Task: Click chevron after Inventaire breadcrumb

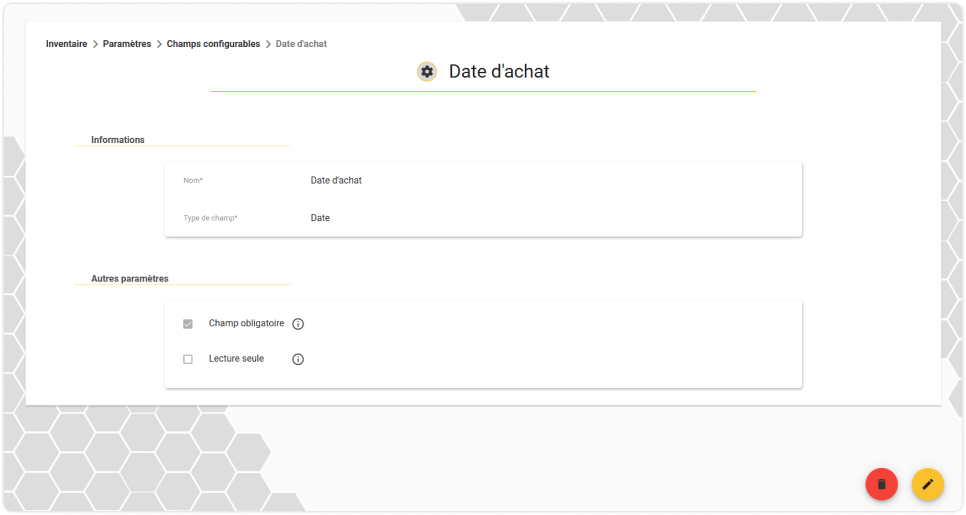Action: pyautogui.click(x=95, y=44)
